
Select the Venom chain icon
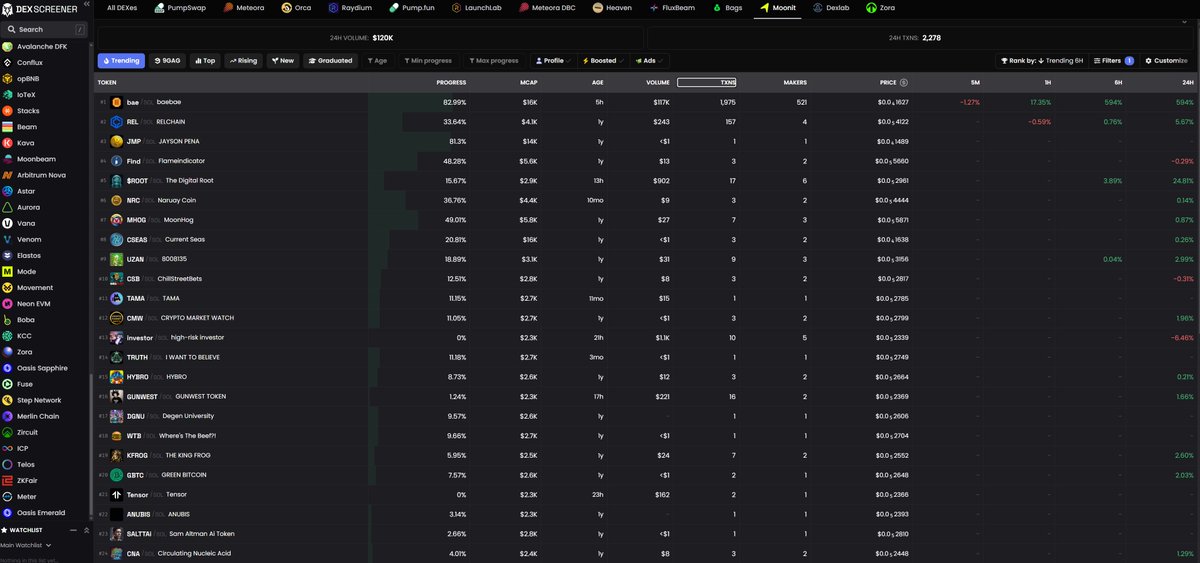tap(7, 239)
